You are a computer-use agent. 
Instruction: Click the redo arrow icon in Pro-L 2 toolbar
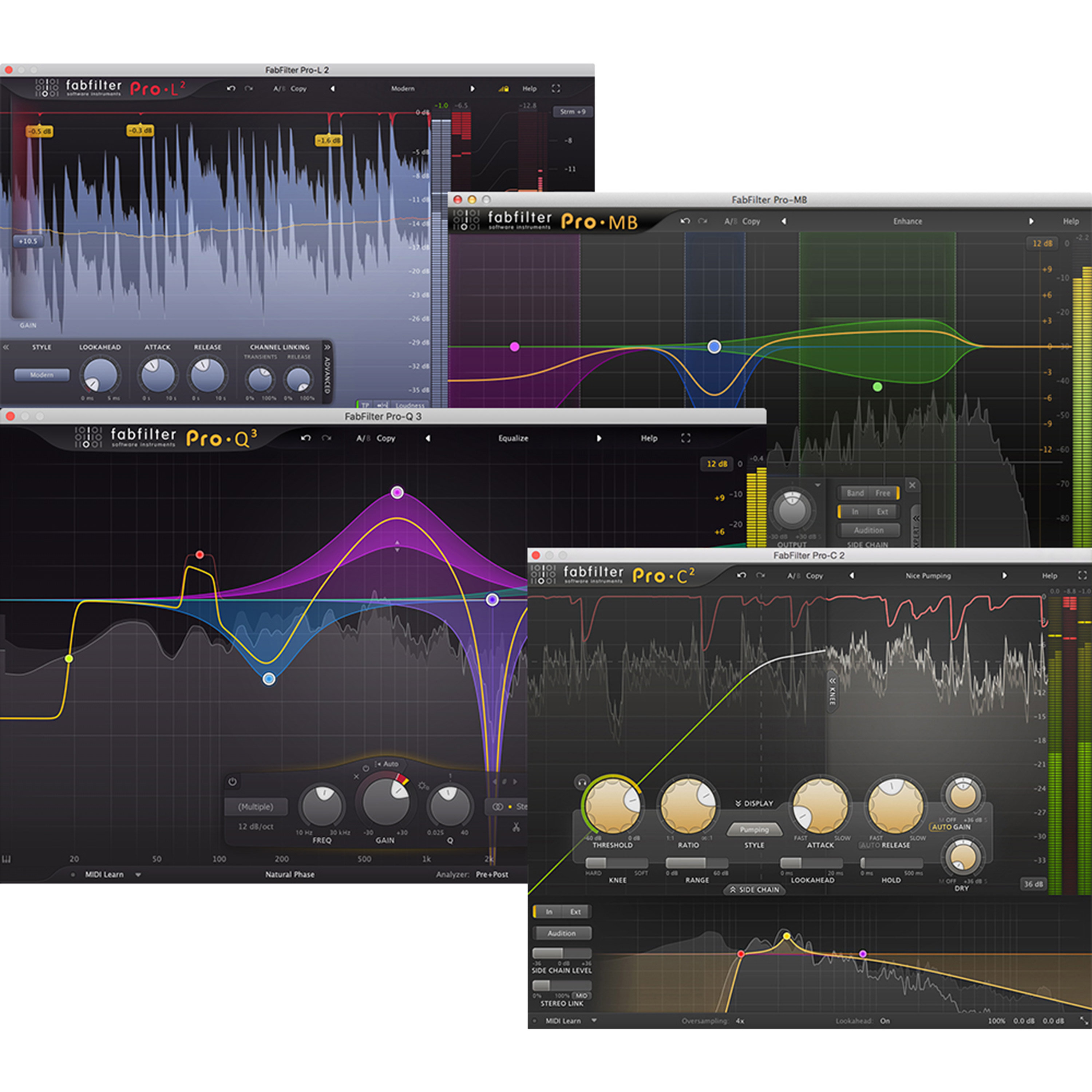pos(249,89)
